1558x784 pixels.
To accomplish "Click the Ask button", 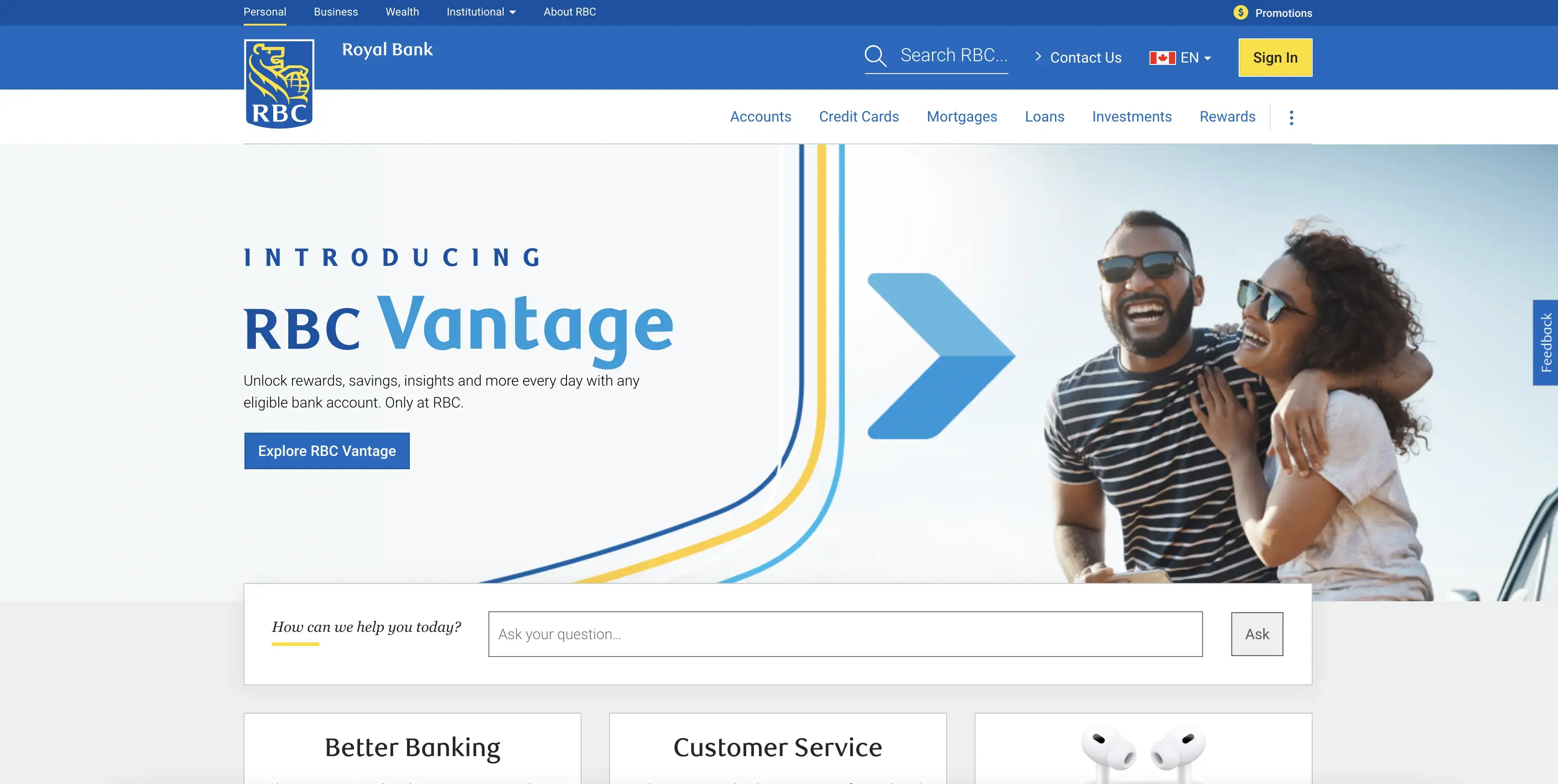I will tap(1257, 634).
